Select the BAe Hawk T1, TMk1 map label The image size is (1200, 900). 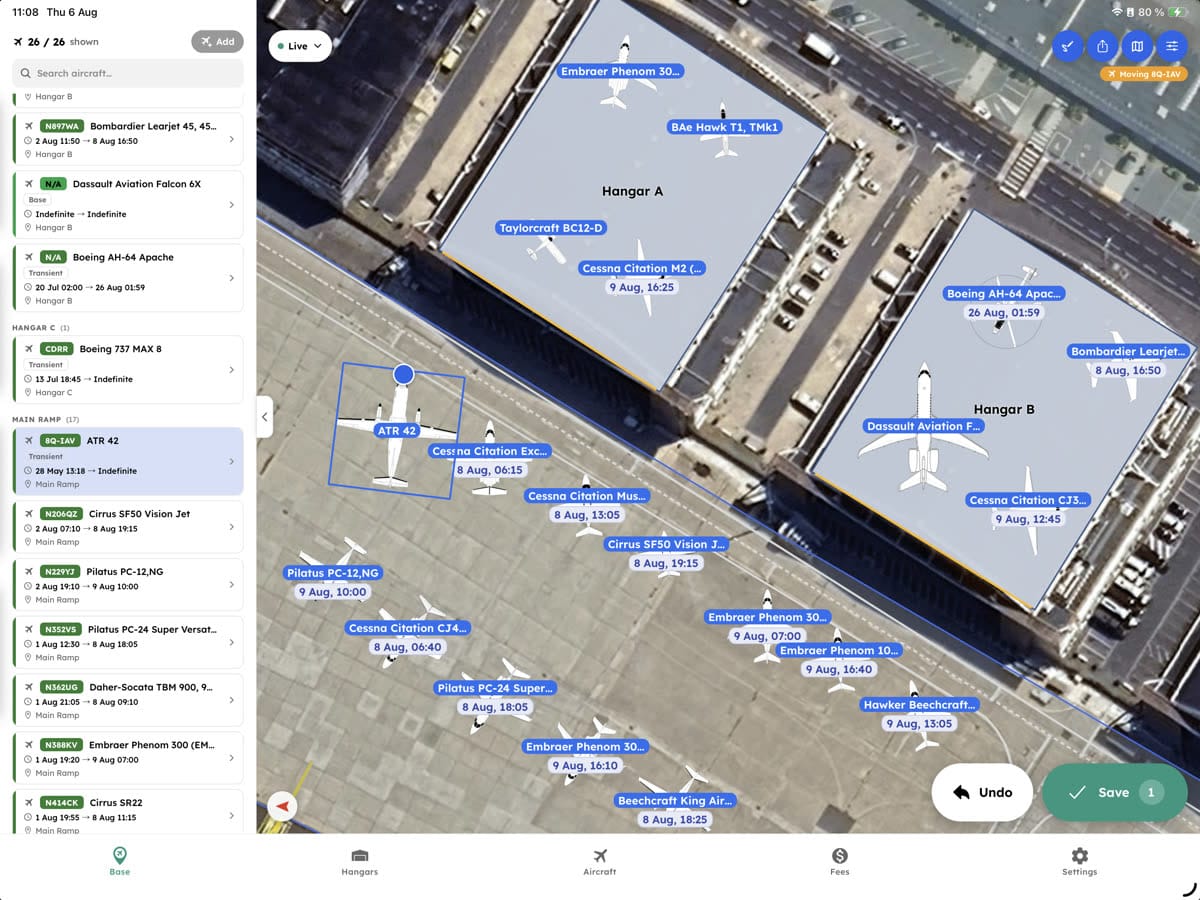pyautogui.click(x=725, y=127)
